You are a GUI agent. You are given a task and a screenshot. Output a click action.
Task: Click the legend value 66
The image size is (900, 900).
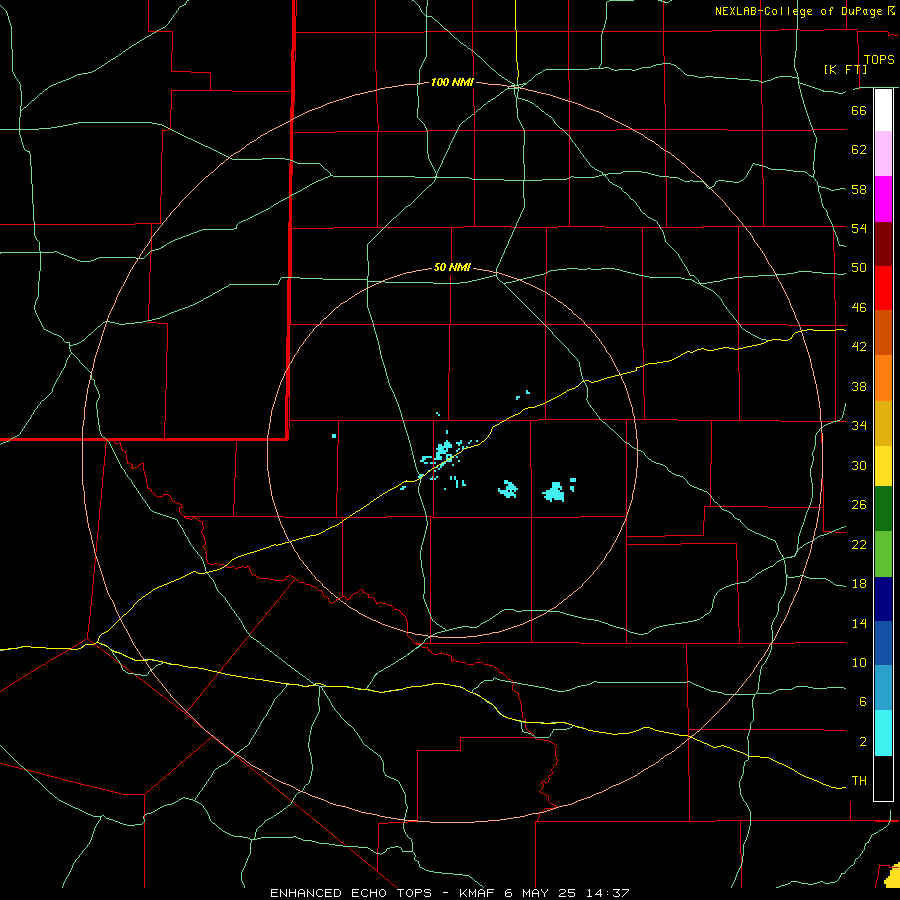pos(859,110)
